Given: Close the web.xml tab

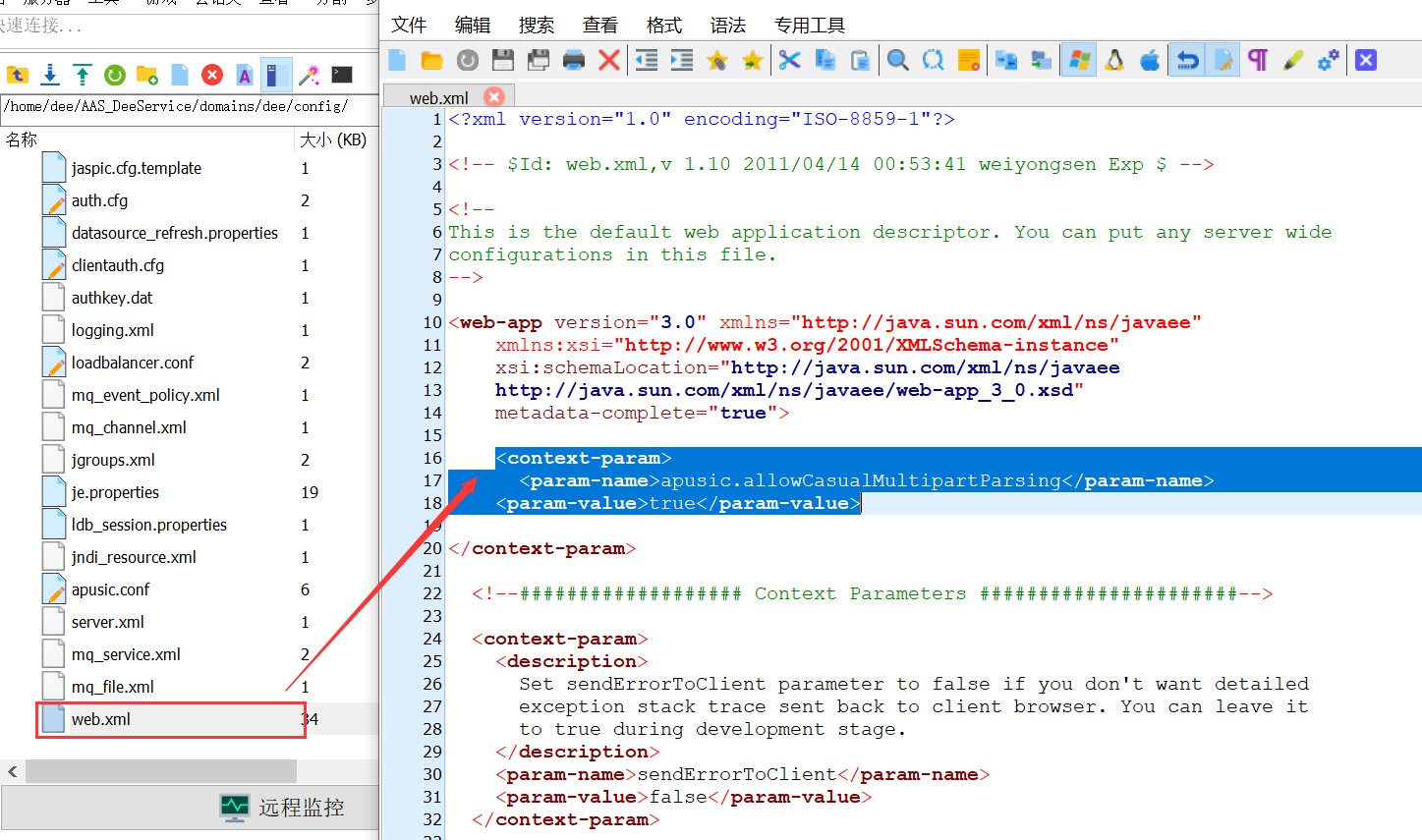Looking at the screenshot, I should tap(494, 97).
